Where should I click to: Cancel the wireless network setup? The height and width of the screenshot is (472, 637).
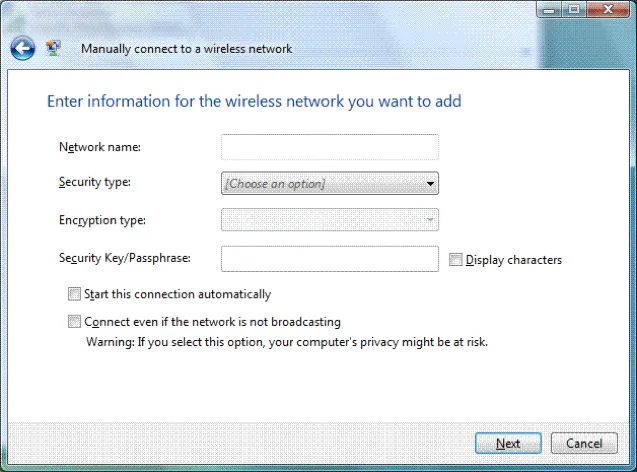click(584, 443)
